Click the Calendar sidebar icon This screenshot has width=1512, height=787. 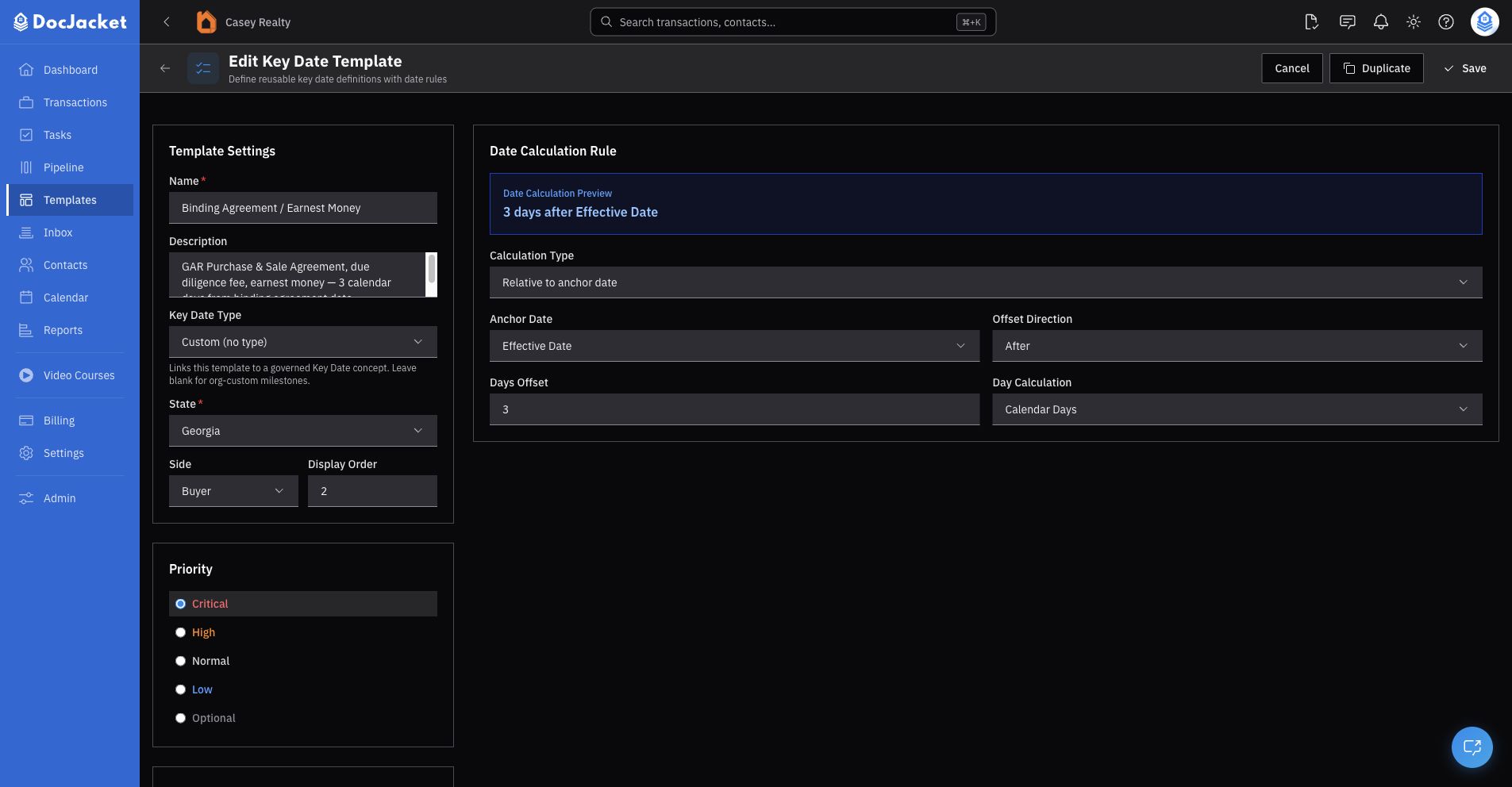pos(26,298)
